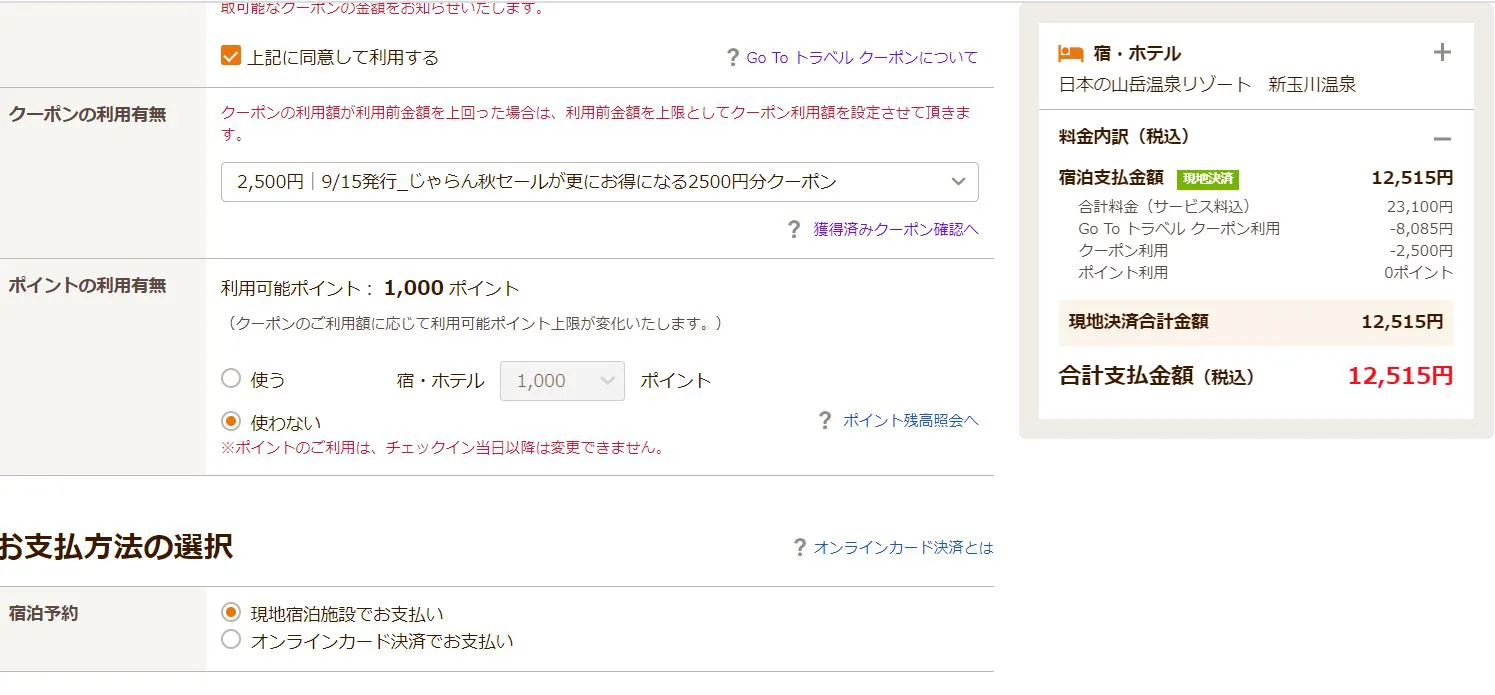
Task: Open 獲得済みクーポン確認へ link
Action: (x=896, y=230)
